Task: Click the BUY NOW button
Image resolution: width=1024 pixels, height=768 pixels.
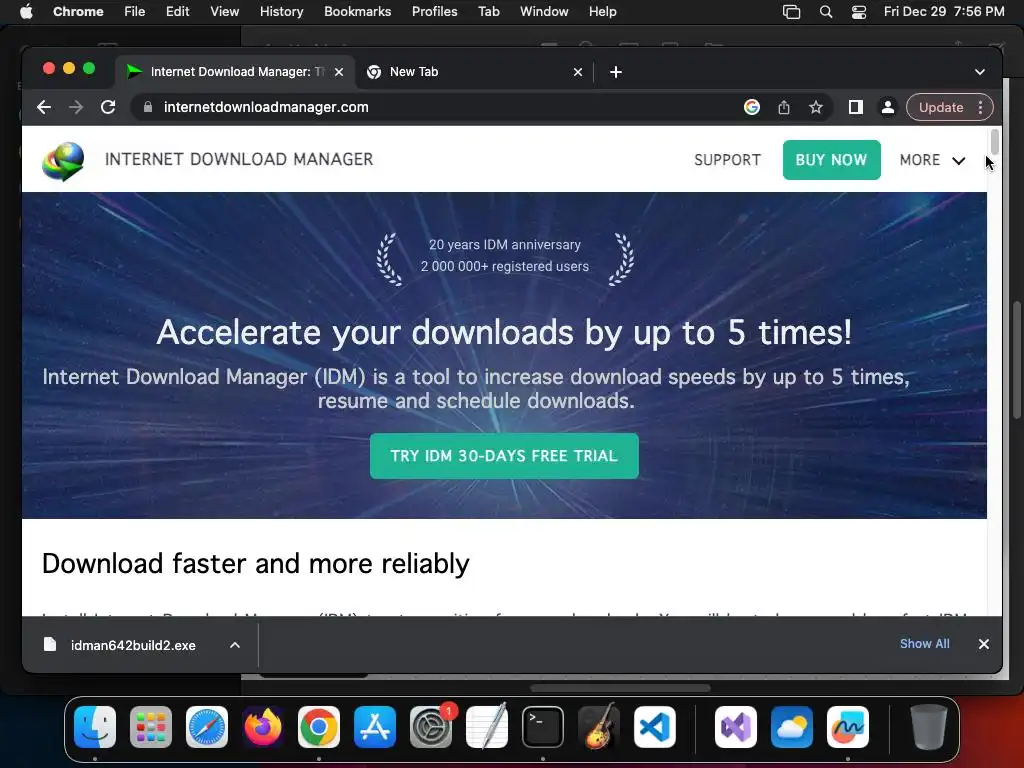Action: pos(831,160)
